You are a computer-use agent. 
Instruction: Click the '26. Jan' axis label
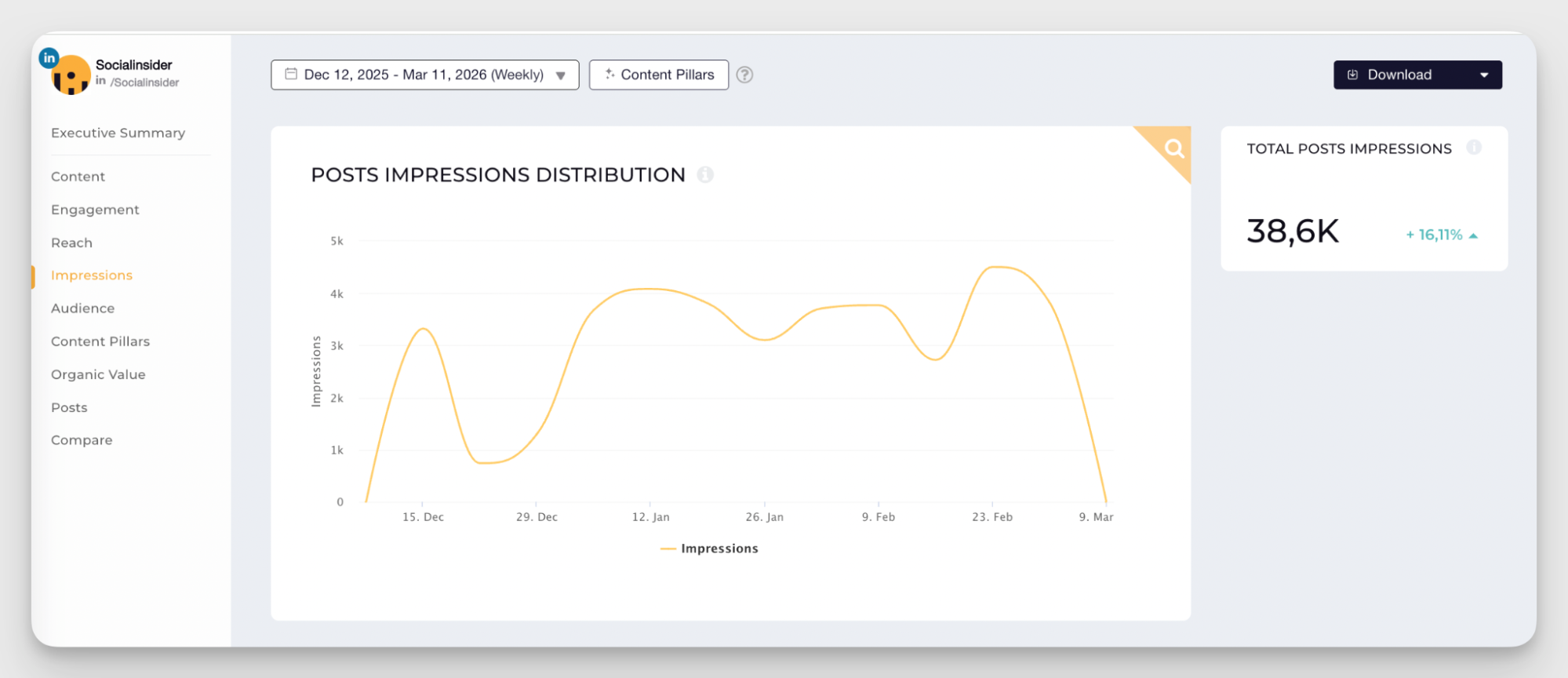[764, 517]
